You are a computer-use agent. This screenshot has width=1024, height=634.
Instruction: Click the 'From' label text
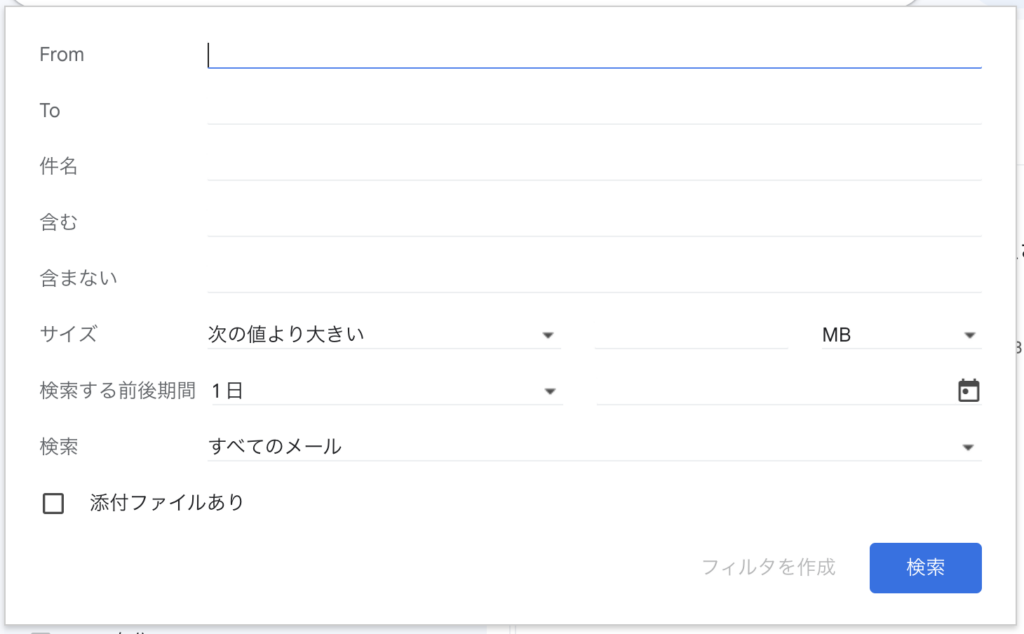tap(62, 55)
